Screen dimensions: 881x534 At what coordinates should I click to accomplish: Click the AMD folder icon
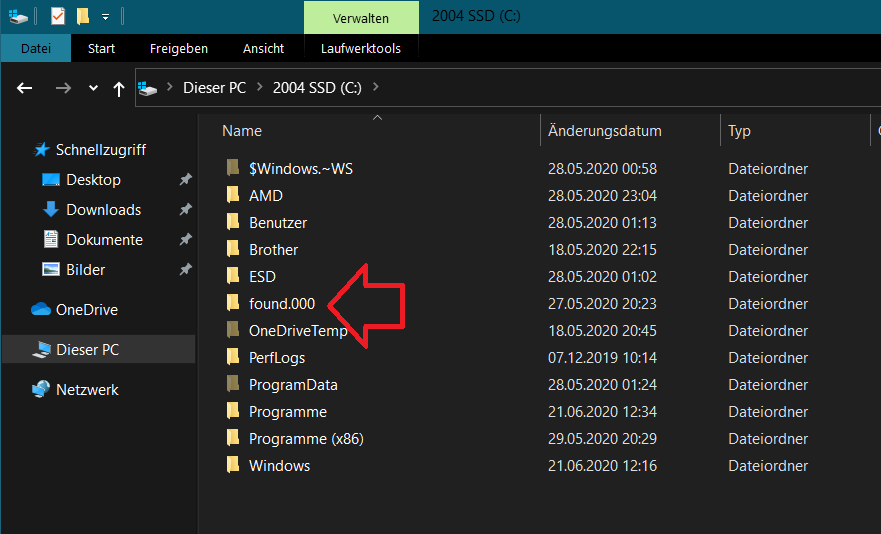point(233,194)
